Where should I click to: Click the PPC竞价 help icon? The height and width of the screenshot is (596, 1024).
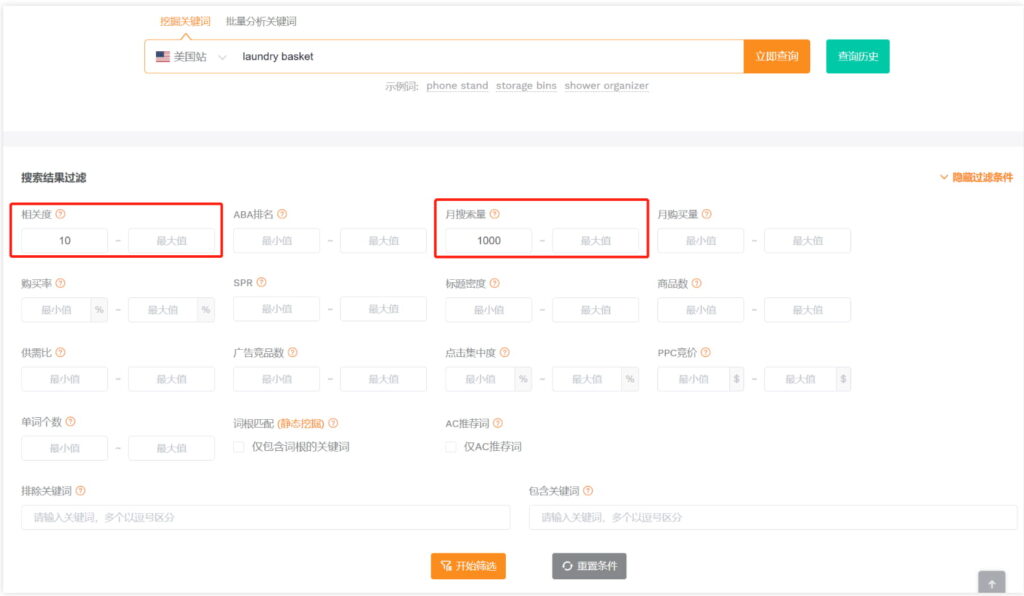(x=705, y=352)
